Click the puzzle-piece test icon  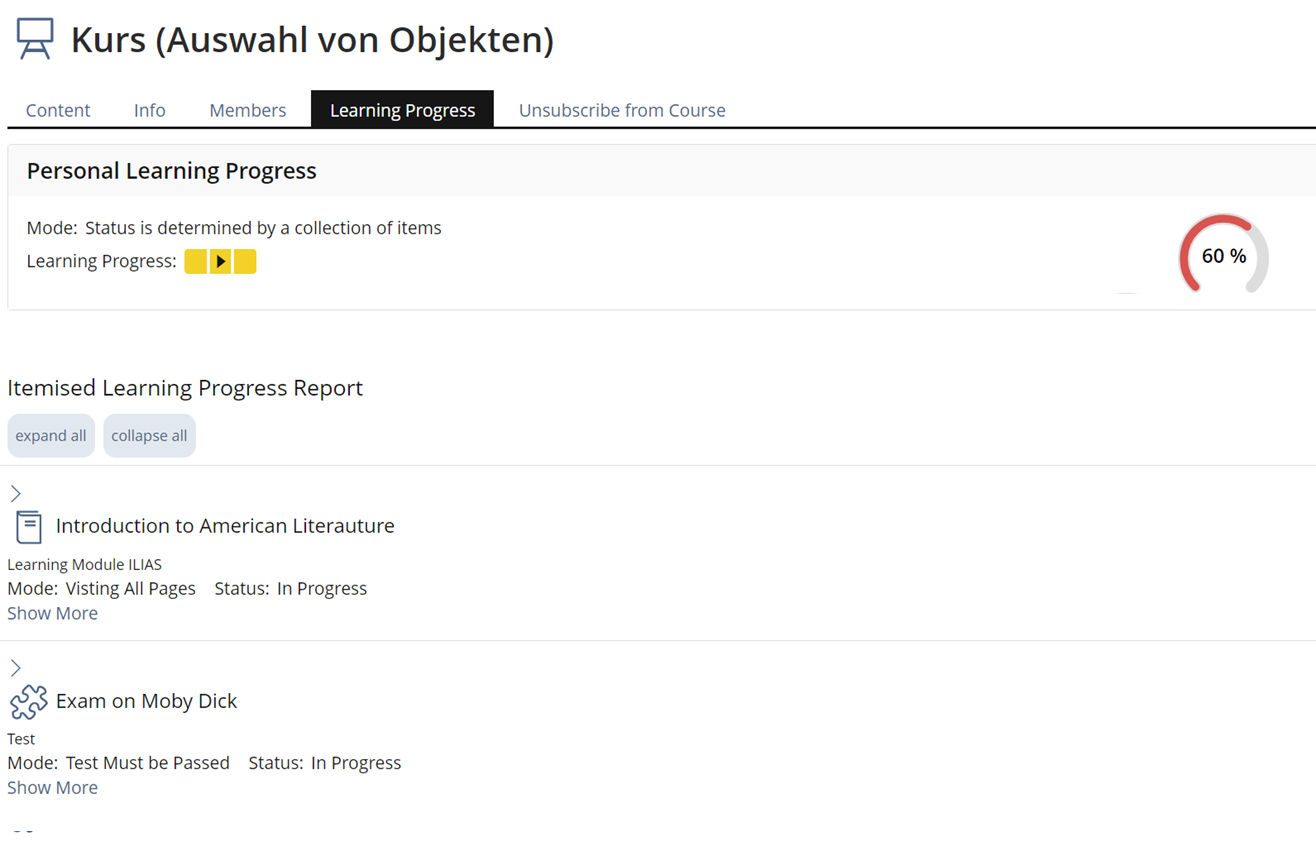29,702
